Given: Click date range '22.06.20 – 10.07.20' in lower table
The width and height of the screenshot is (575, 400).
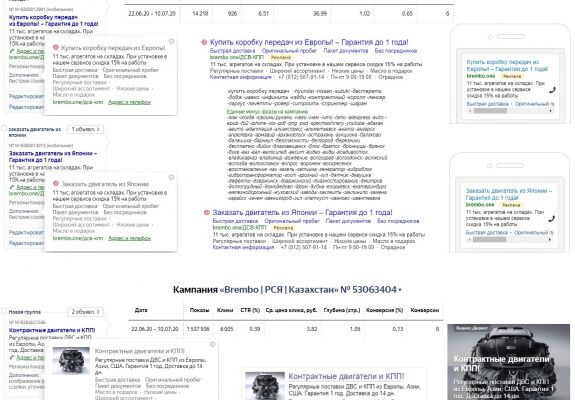Looking at the screenshot, I should 155,329.
